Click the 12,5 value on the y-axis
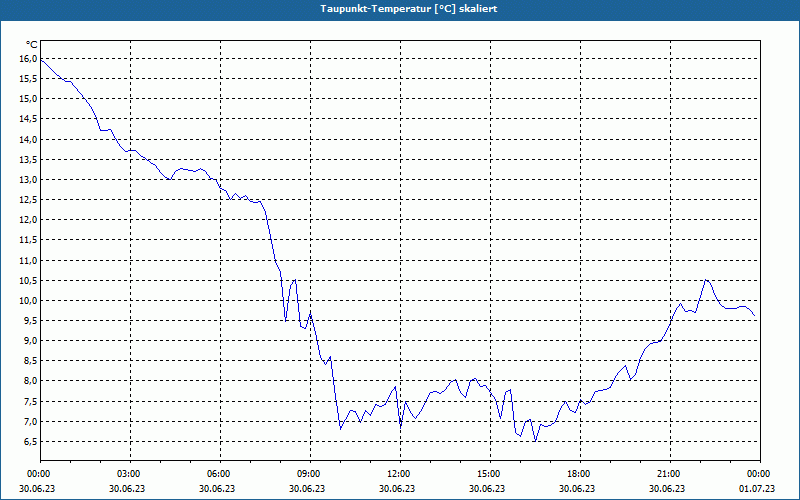This screenshot has height=500, width=800. tap(29, 199)
